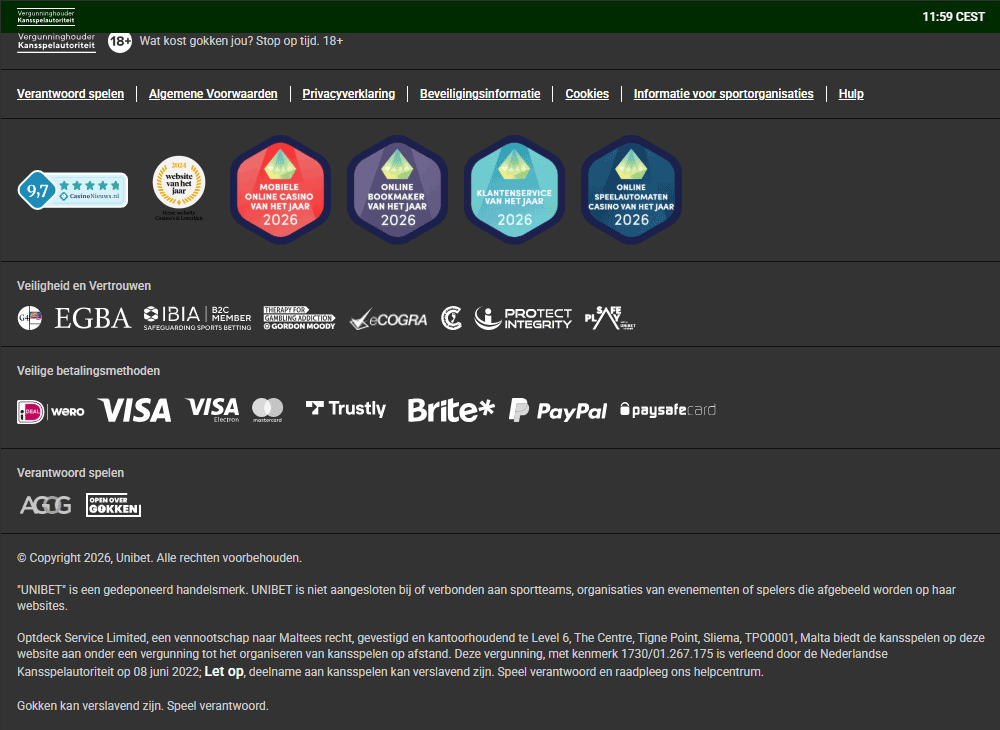Click the Copyright 2026 Unibet line
1000x730 pixels.
[x=159, y=558]
